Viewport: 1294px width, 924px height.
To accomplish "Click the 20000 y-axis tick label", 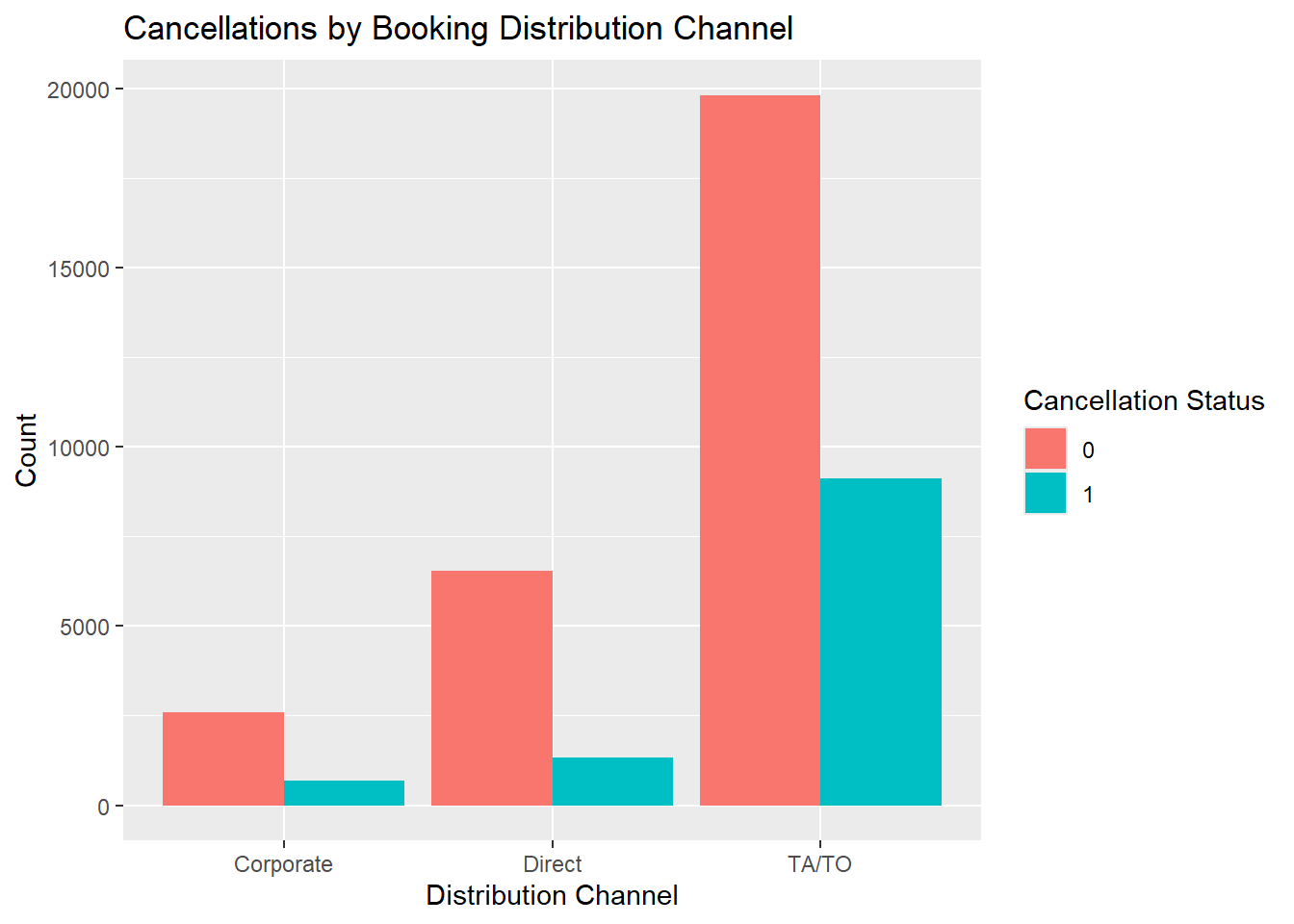I will click(x=78, y=90).
